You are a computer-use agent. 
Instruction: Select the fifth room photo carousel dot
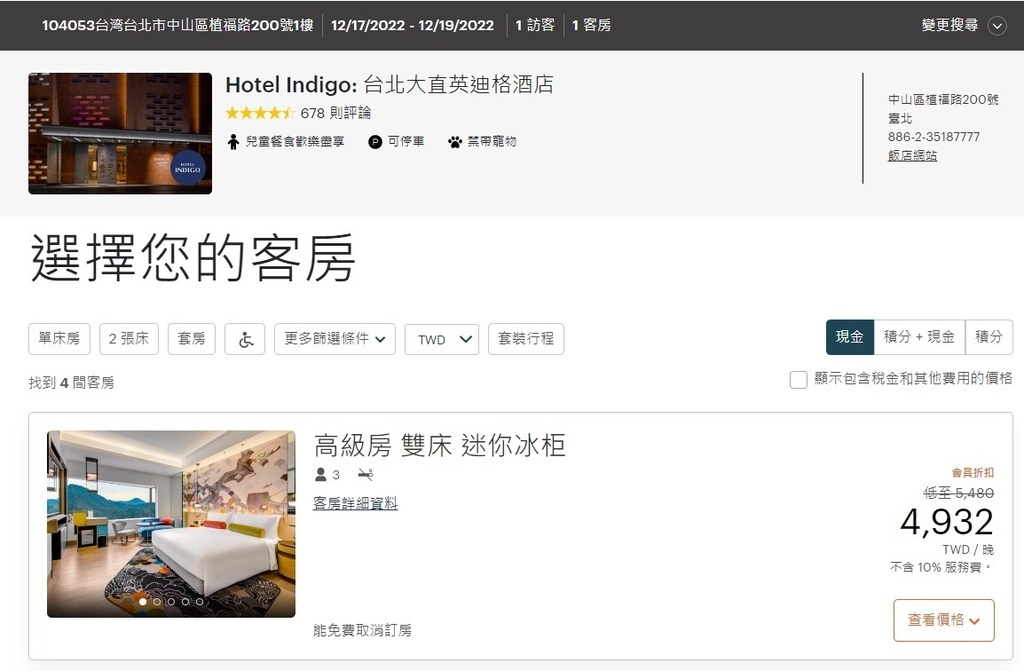[x=200, y=602]
